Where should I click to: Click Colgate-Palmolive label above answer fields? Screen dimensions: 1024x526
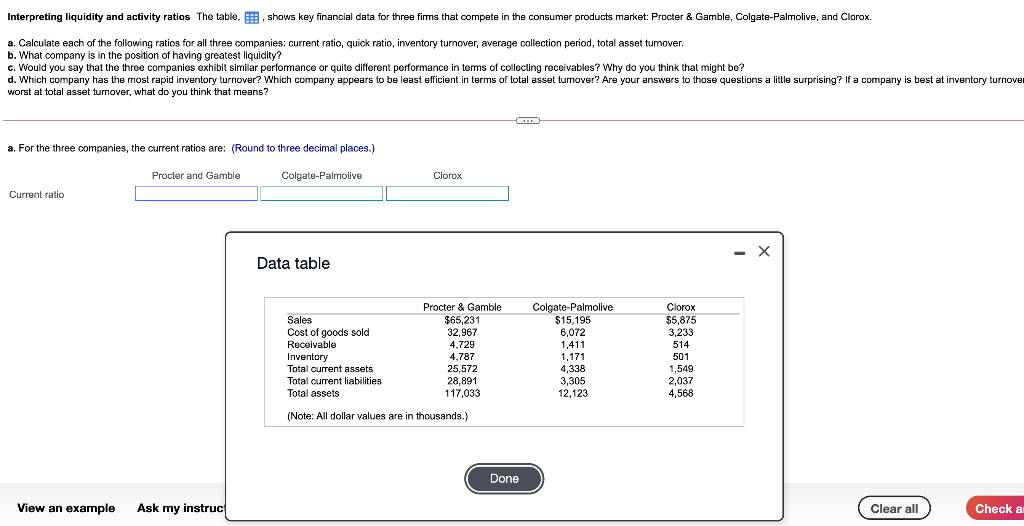pyautogui.click(x=321, y=176)
